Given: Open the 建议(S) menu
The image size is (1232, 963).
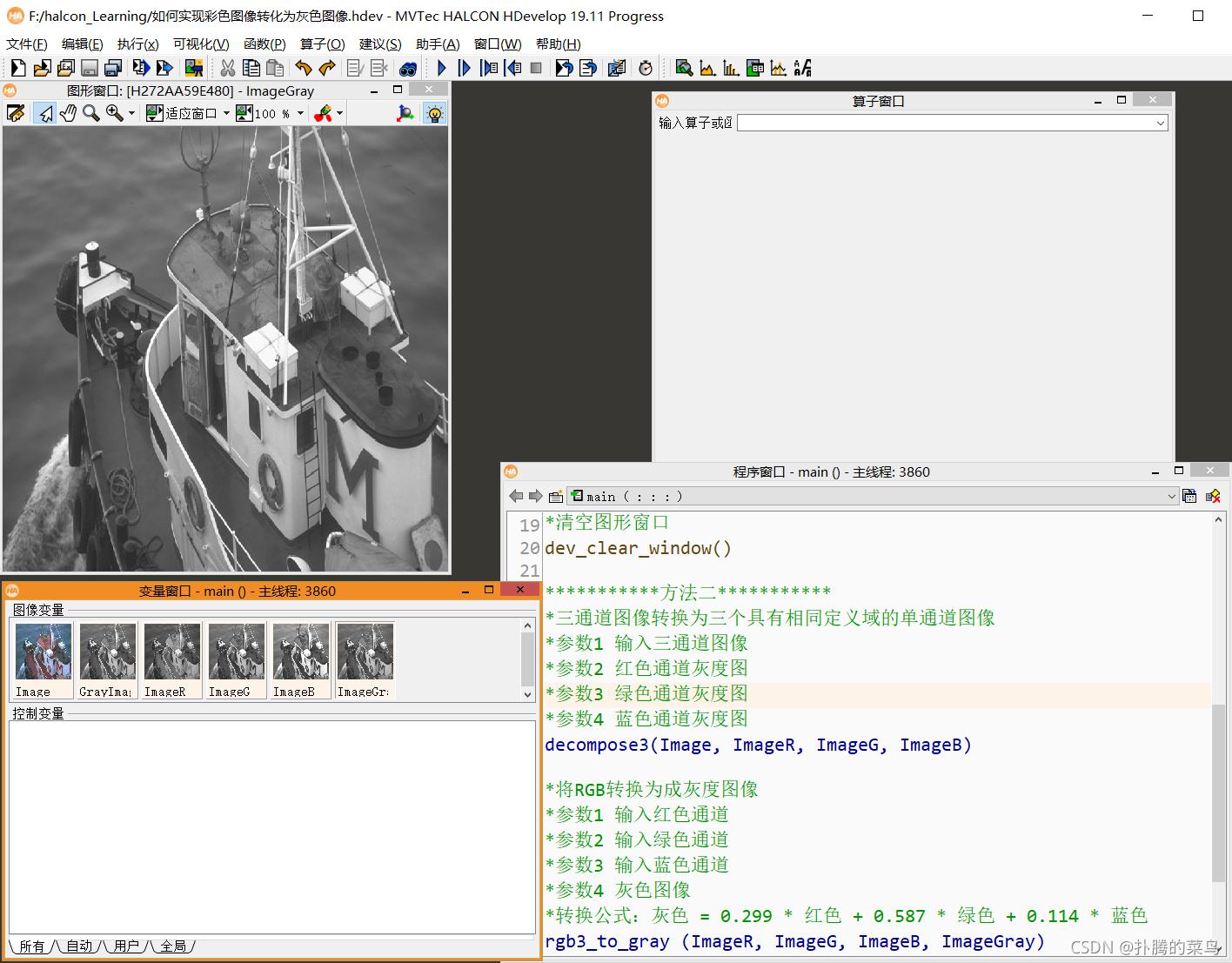Looking at the screenshot, I should pos(380,43).
